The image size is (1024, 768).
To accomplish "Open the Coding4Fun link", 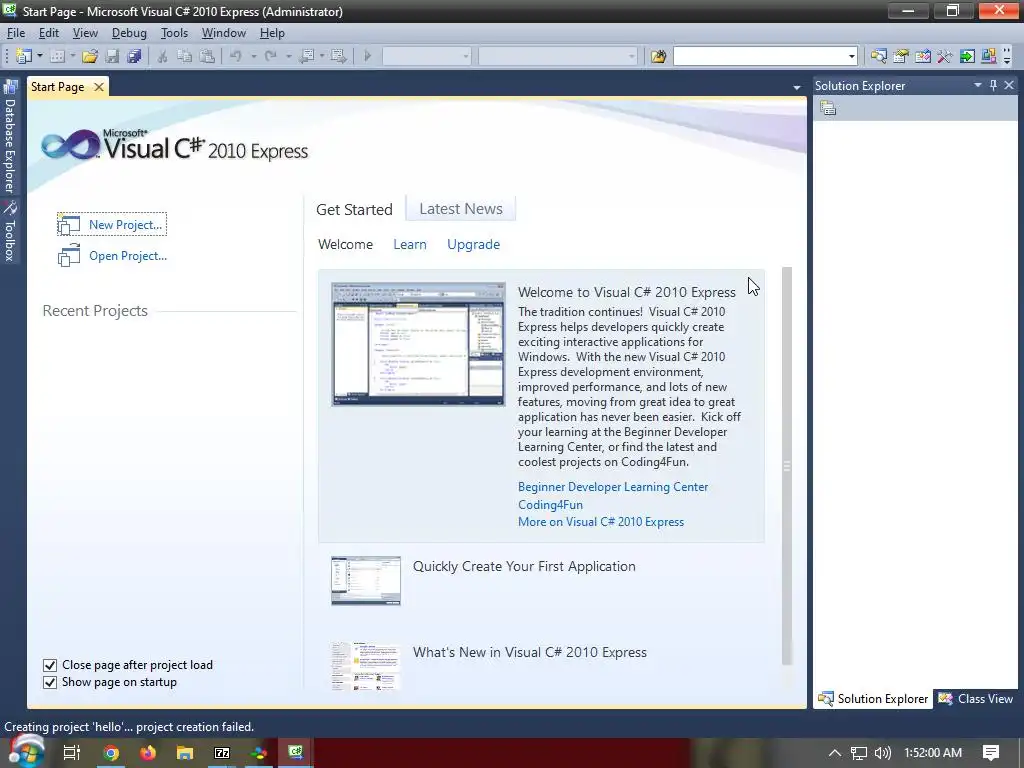I will (x=550, y=505).
